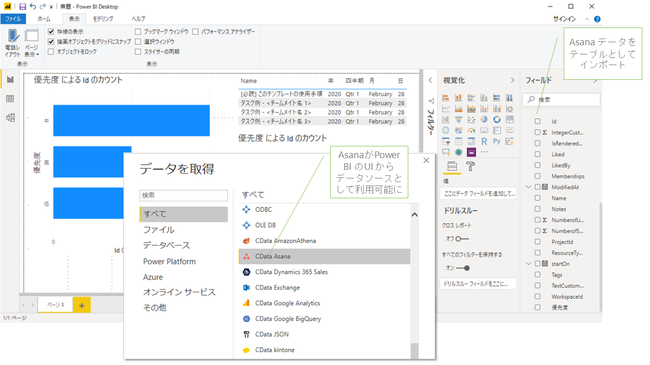
Task: Select the donut chart visual
Action: (497, 119)
